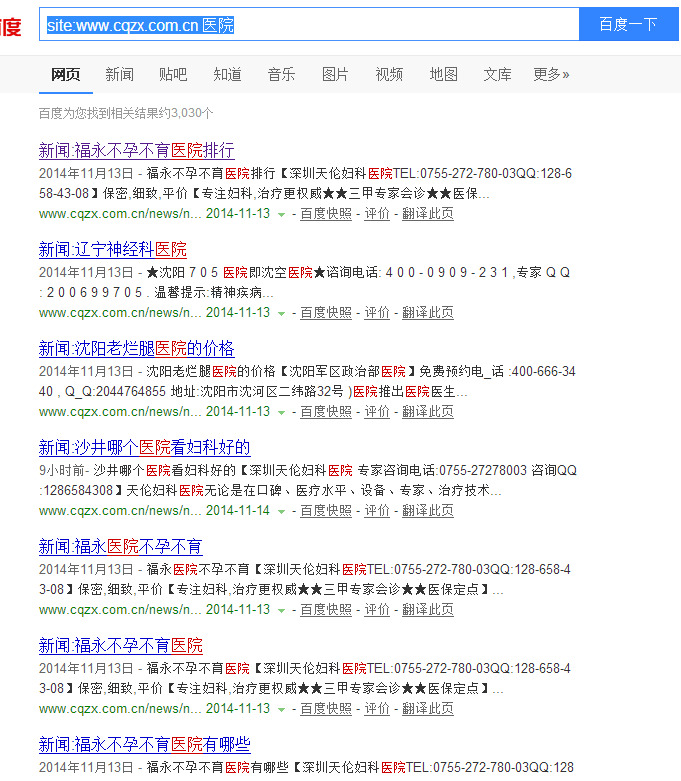681x781 pixels.
Task: Open 百度快照 for 福永不孕不育医院排行 result
Action: point(326,214)
